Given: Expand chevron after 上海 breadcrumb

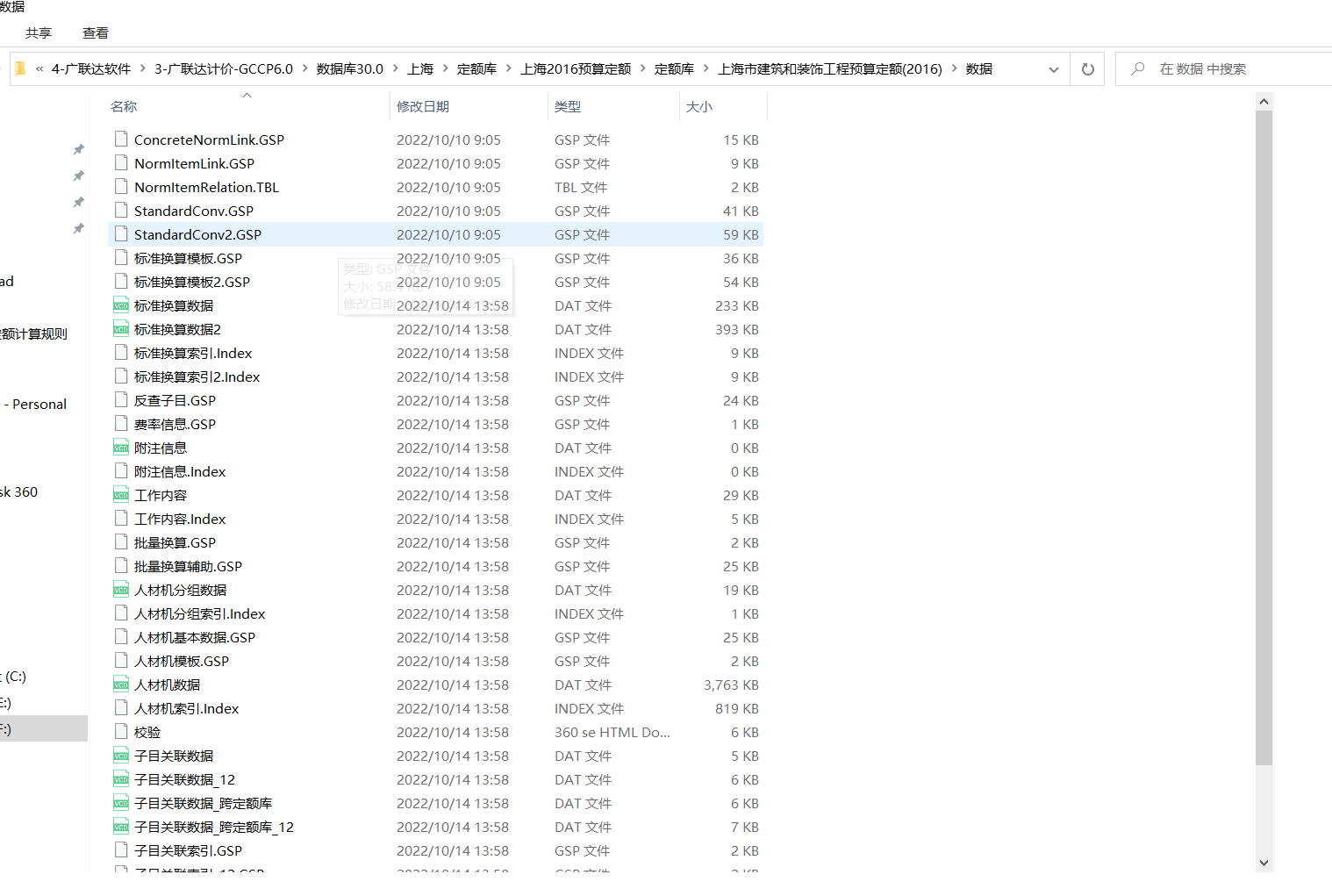Looking at the screenshot, I should (446, 68).
